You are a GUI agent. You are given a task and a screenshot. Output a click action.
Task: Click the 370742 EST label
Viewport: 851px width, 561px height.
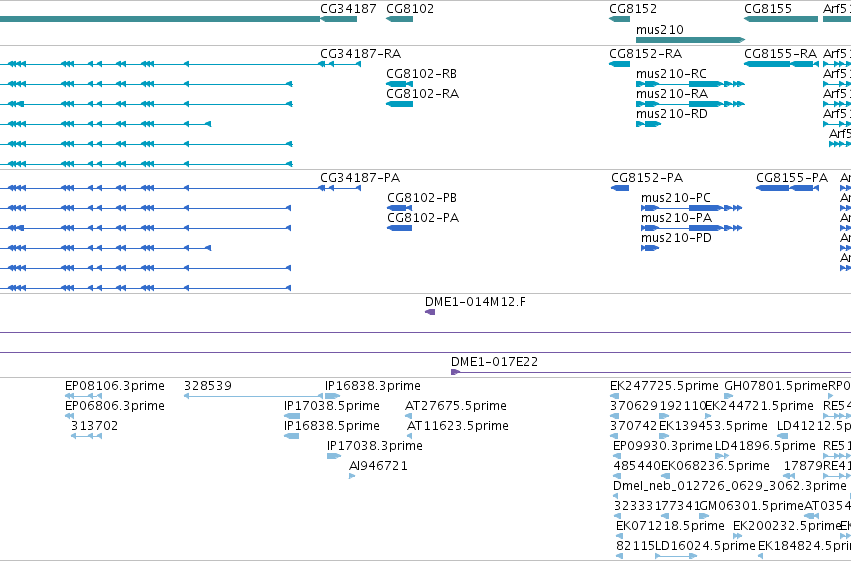coord(633,426)
